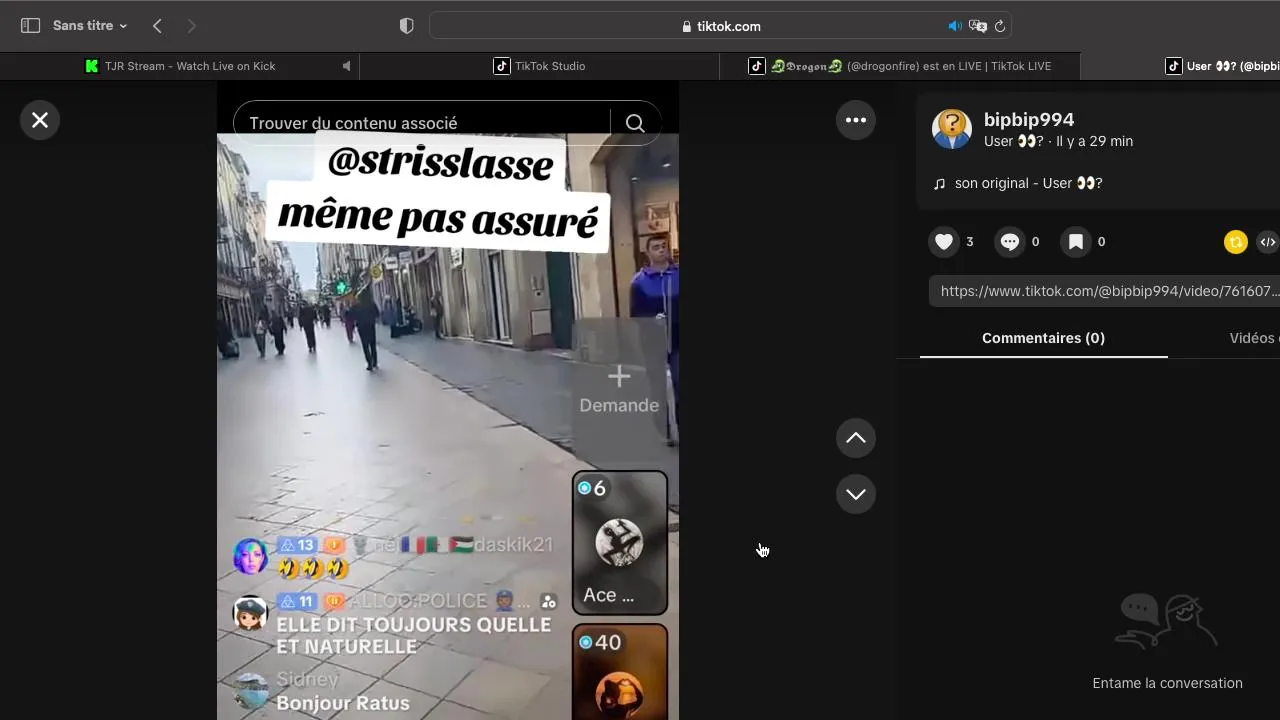Switch to 'TJR Stream - Watch Live on Kick' tab
This screenshot has height=720, width=1280.
click(x=180, y=66)
